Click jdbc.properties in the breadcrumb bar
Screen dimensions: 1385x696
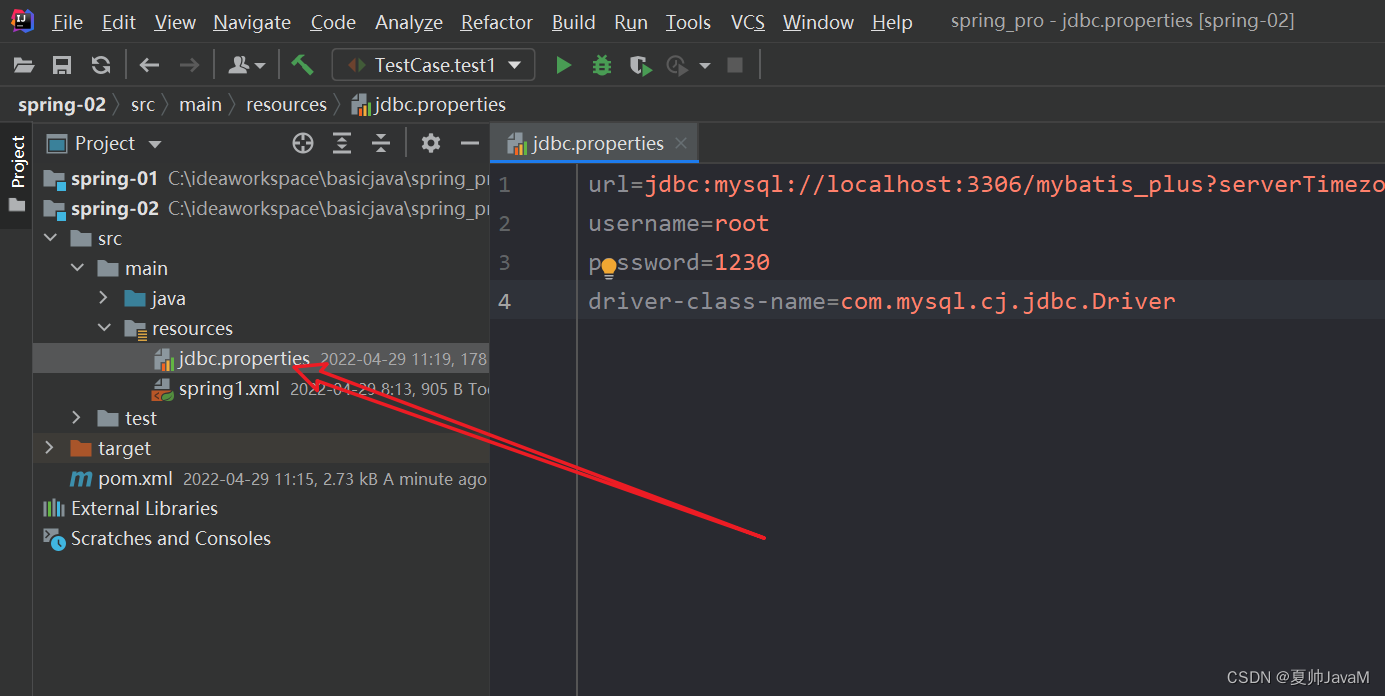coord(428,105)
